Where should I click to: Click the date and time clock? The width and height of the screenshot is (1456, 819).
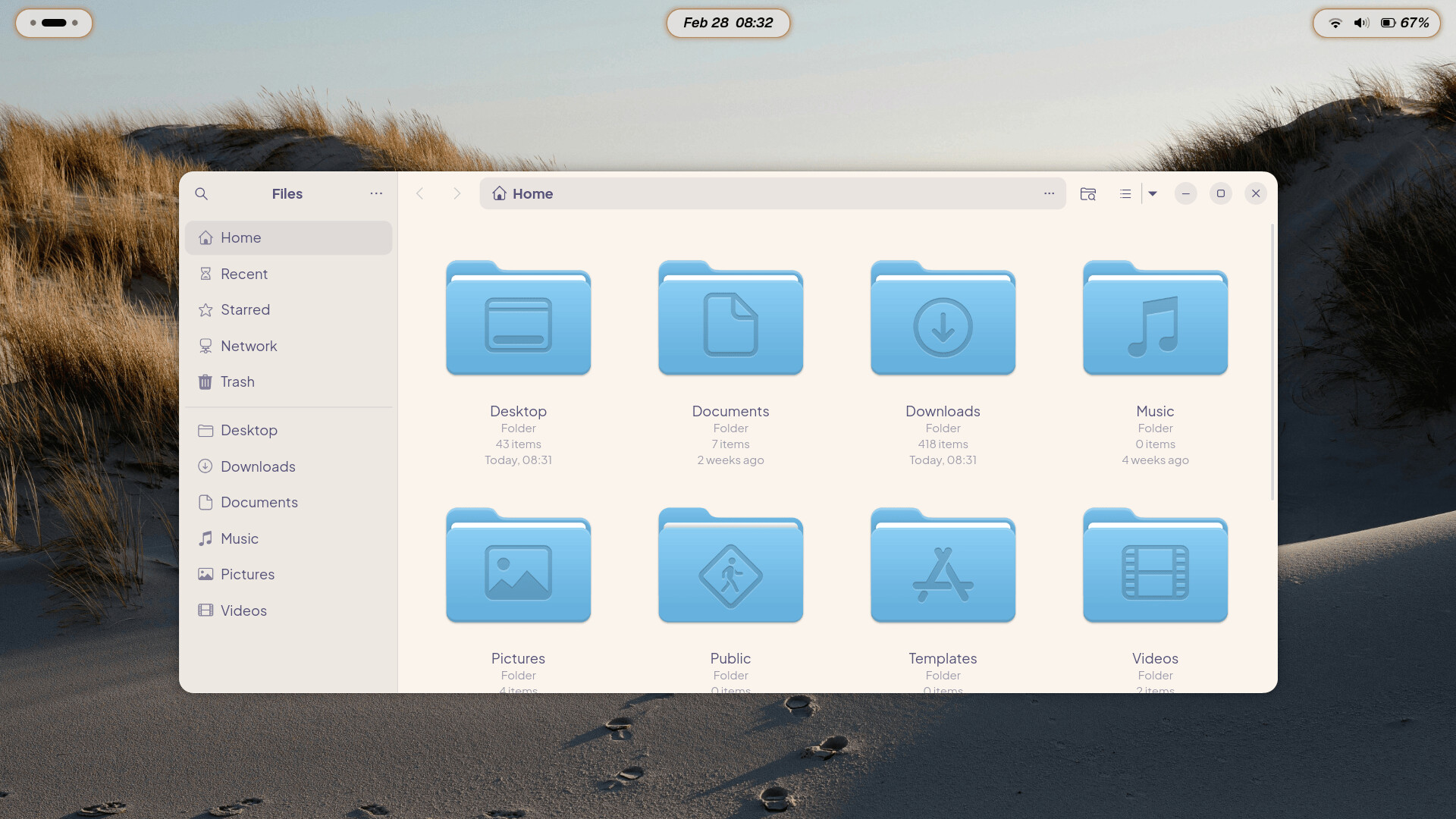point(728,23)
